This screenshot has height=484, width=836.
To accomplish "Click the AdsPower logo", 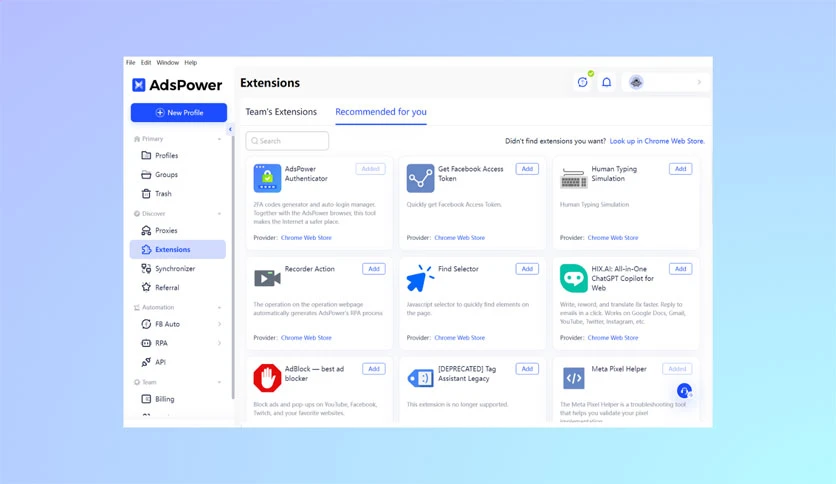I will pyautogui.click(x=176, y=85).
